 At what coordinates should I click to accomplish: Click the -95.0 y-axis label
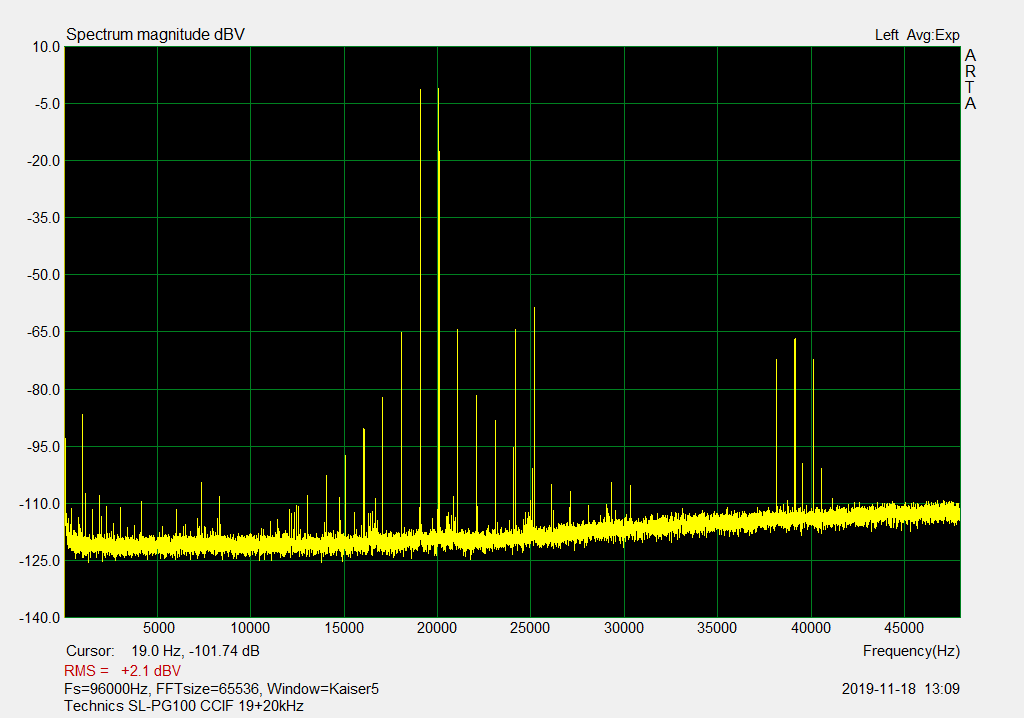[x=44, y=447]
